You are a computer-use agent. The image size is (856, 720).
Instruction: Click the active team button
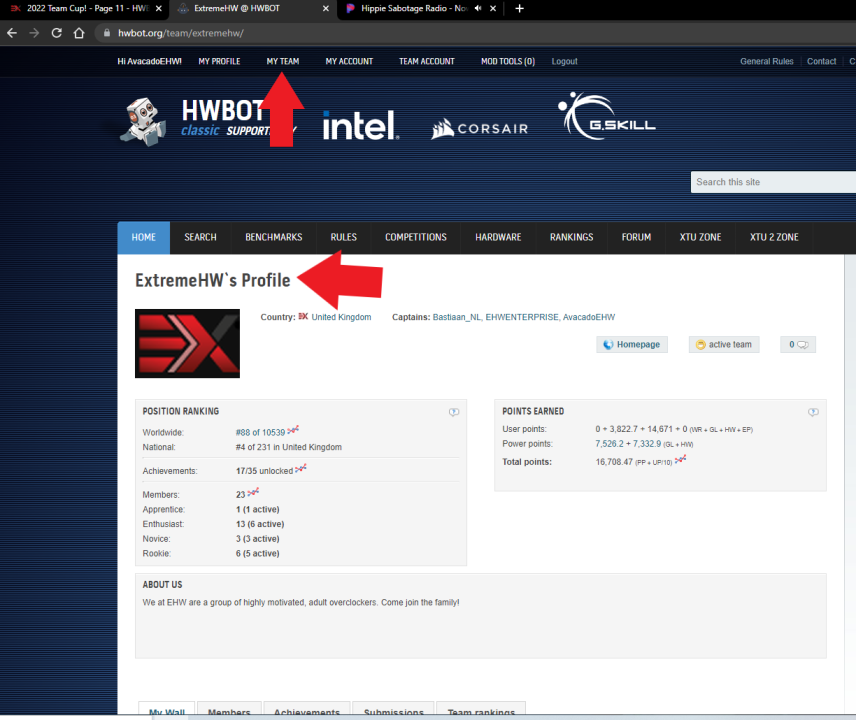[723, 344]
